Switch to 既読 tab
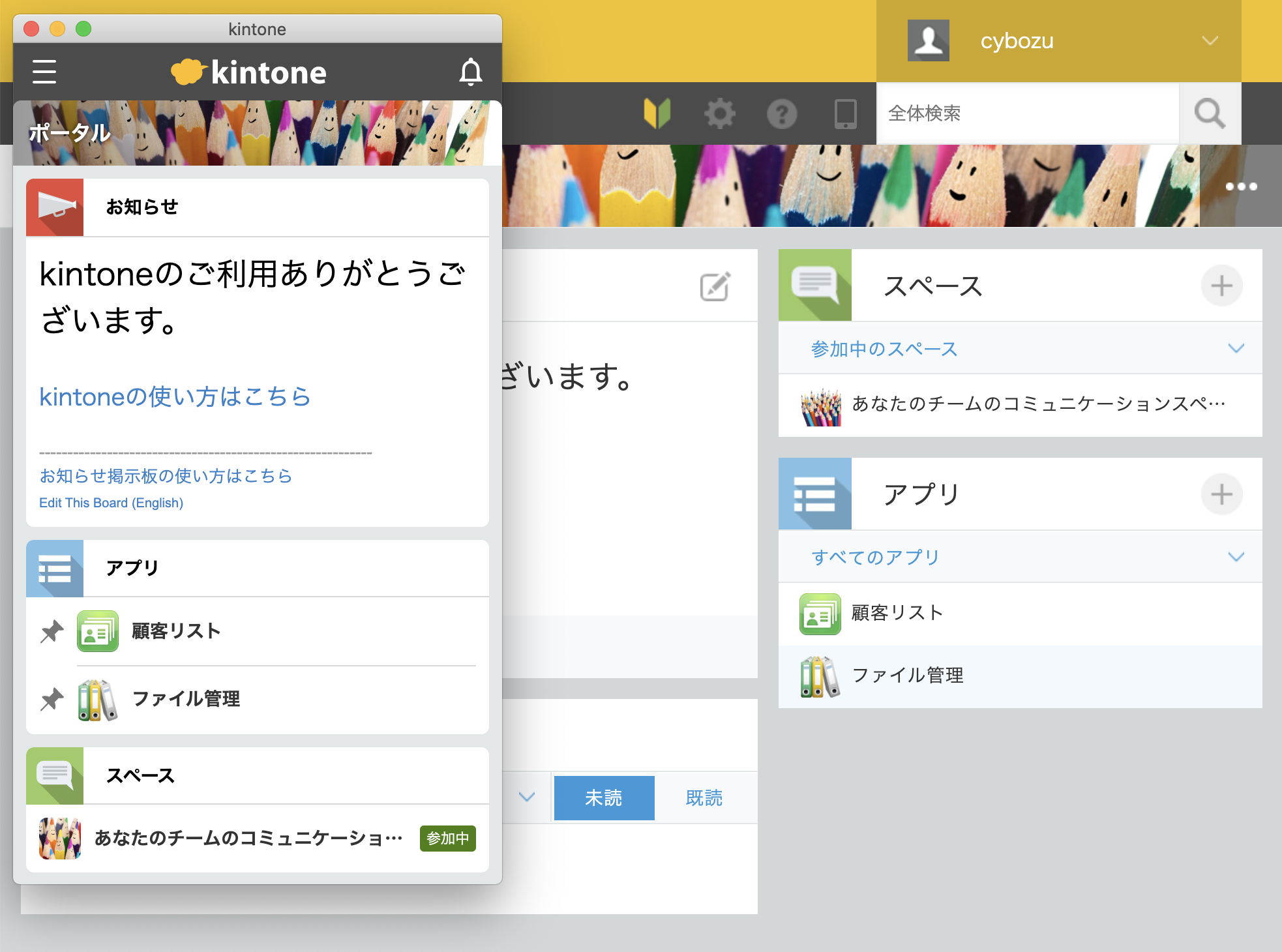 click(704, 797)
